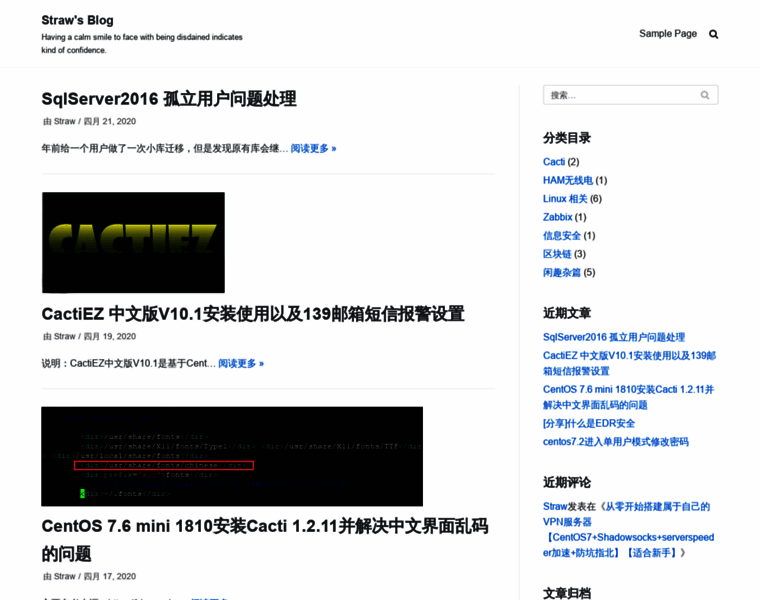The width and height of the screenshot is (760, 600).
Task: Click author Straw under SqlServer2016 post
Action: tap(64, 121)
